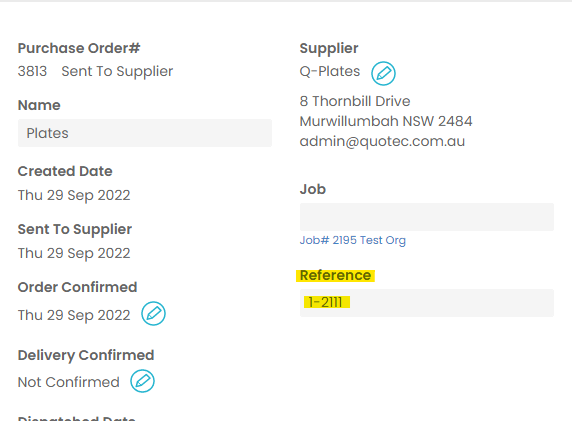Focus the Name field containing Plates
This screenshot has height=421, width=572.
tap(145, 133)
